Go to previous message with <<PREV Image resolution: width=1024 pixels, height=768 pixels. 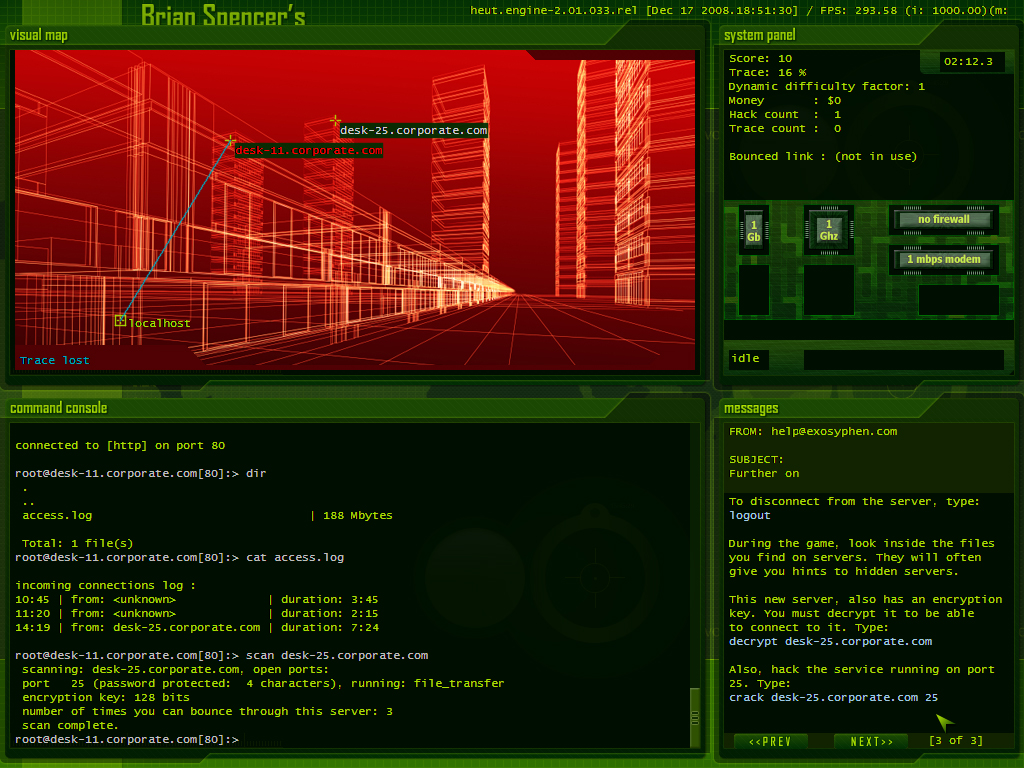[770, 741]
